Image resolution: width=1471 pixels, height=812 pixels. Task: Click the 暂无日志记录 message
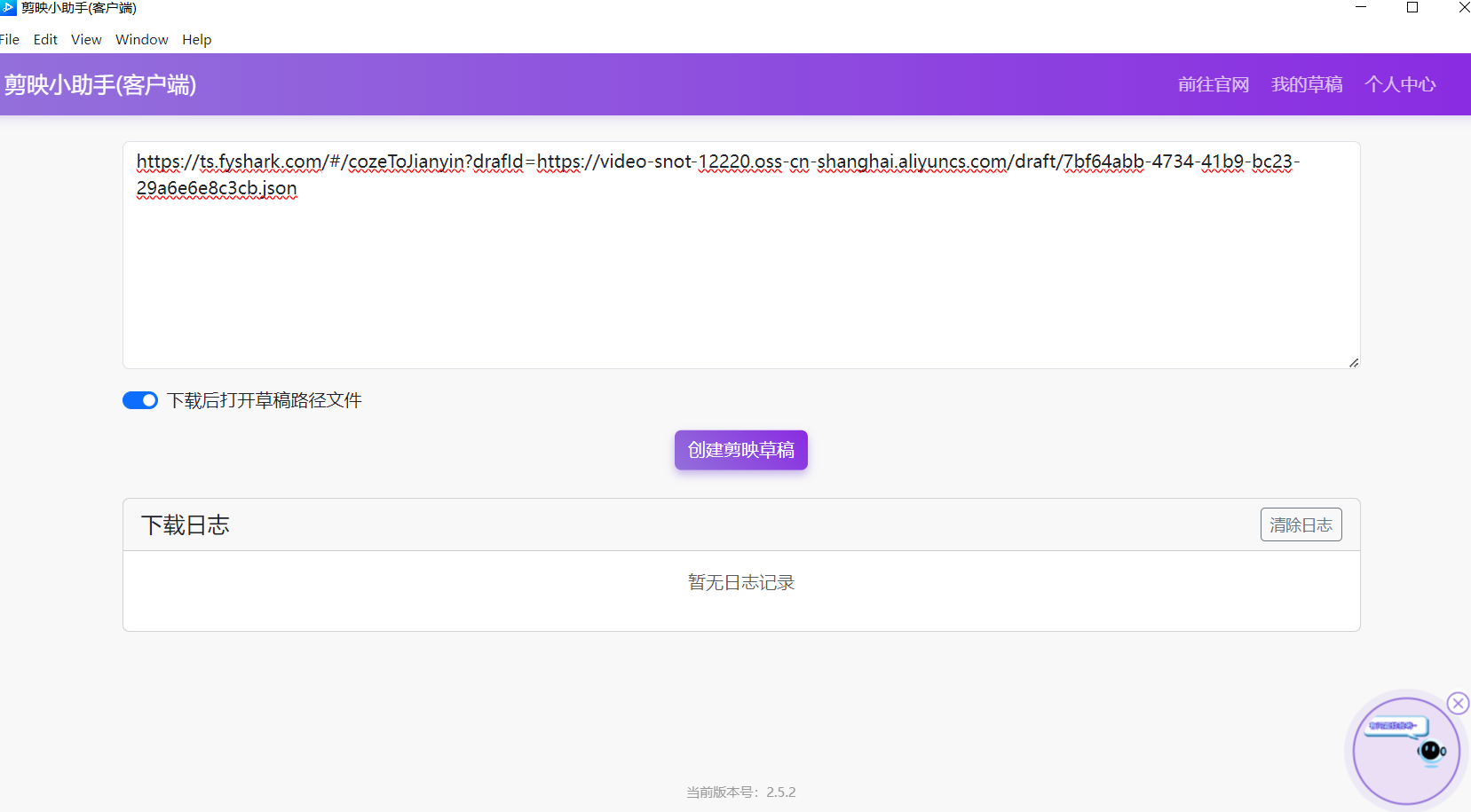(741, 583)
